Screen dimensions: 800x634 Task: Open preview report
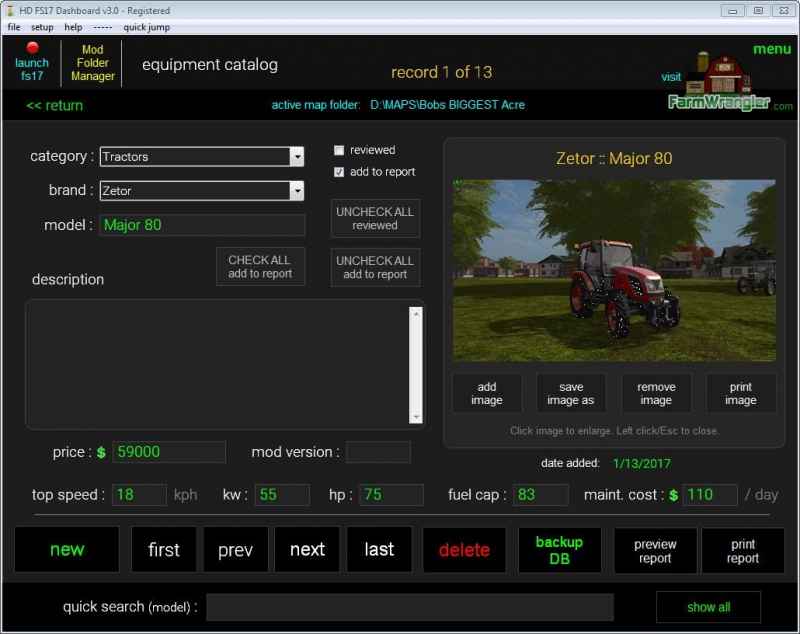[x=655, y=551]
